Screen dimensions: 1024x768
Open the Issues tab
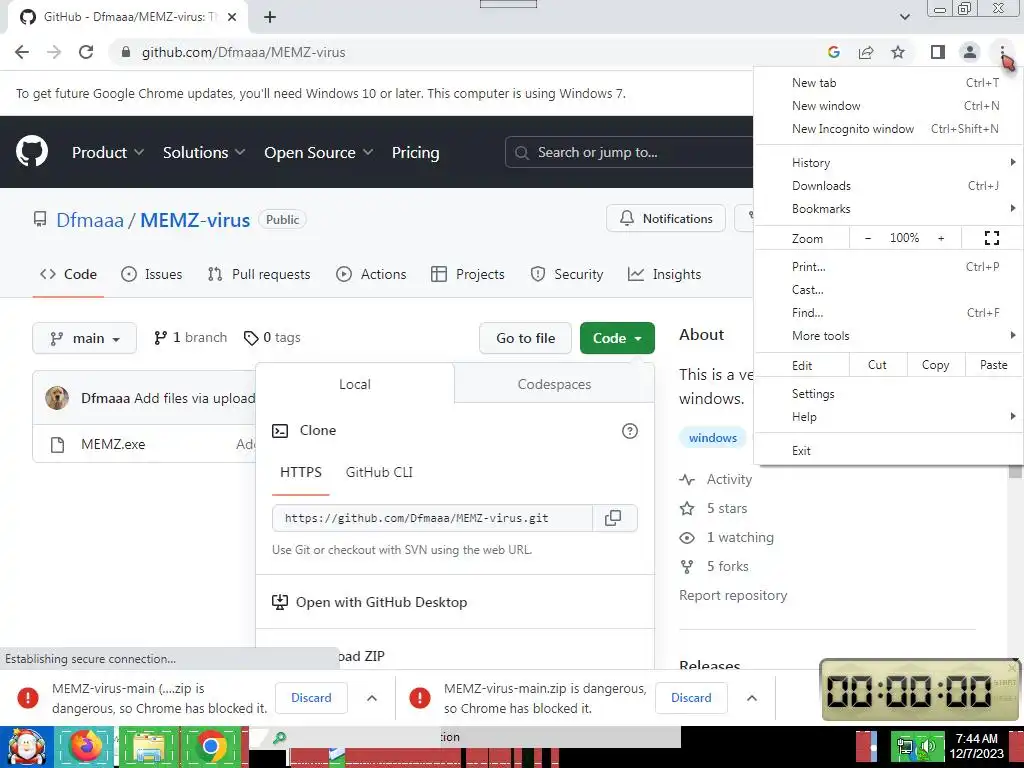[x=152, y=274]
